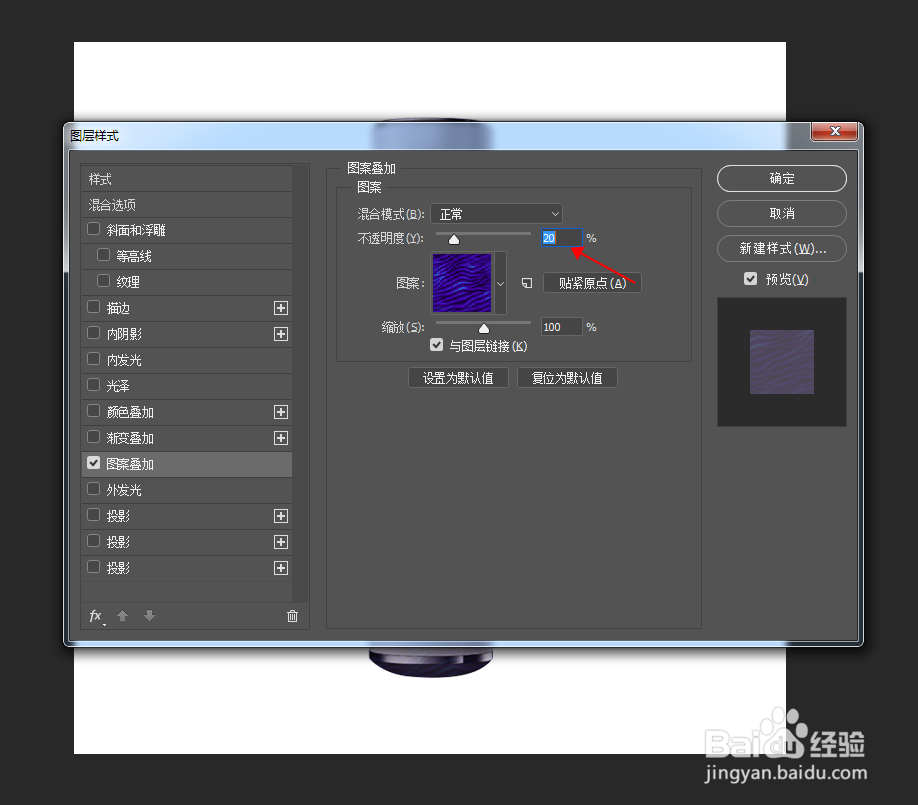Click 取消 button
Image resolution: width=918 pixels, height=805 pixels.
point(782,214)
